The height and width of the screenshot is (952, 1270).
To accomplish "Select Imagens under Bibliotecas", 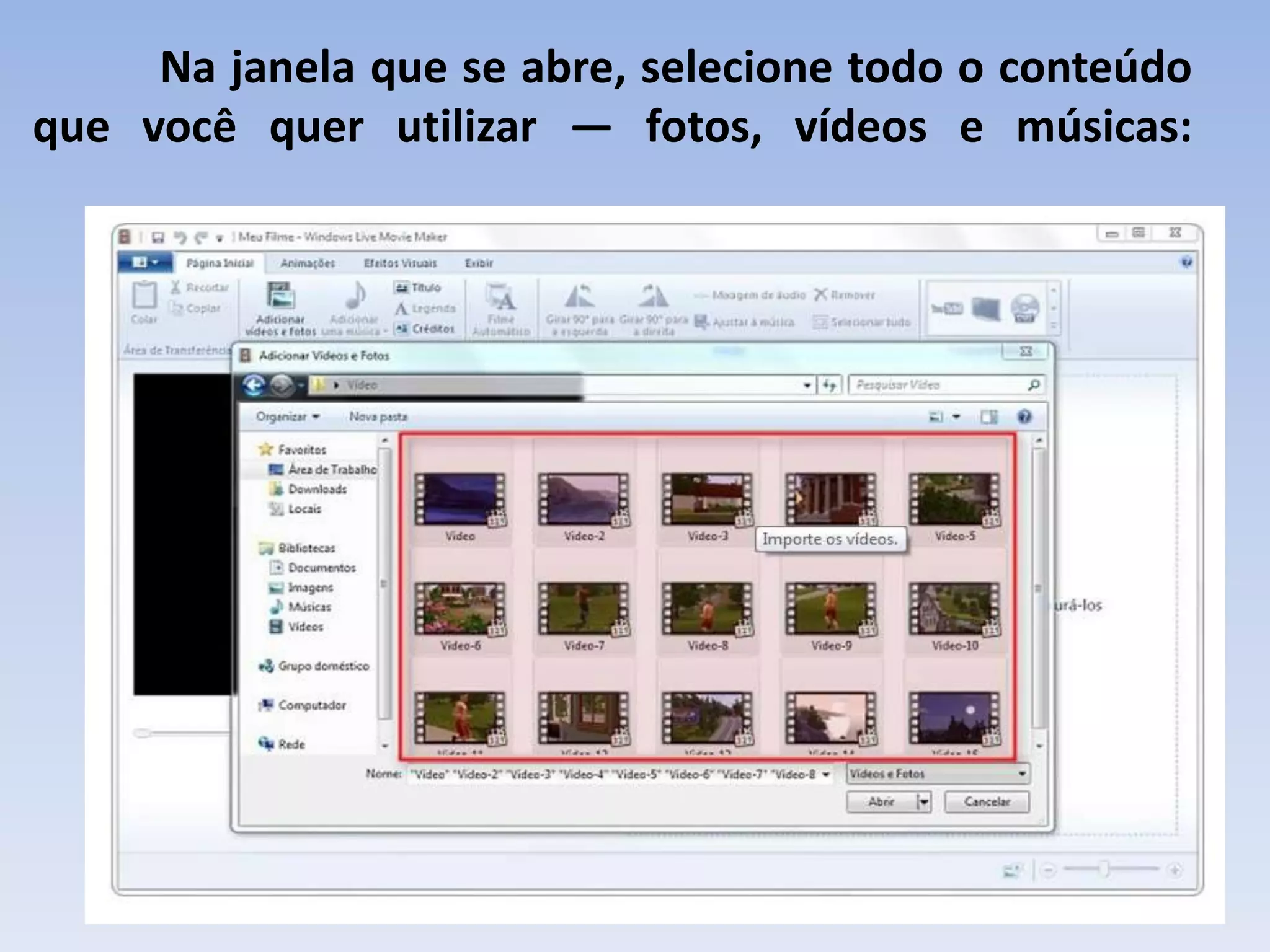I will 301,587.
